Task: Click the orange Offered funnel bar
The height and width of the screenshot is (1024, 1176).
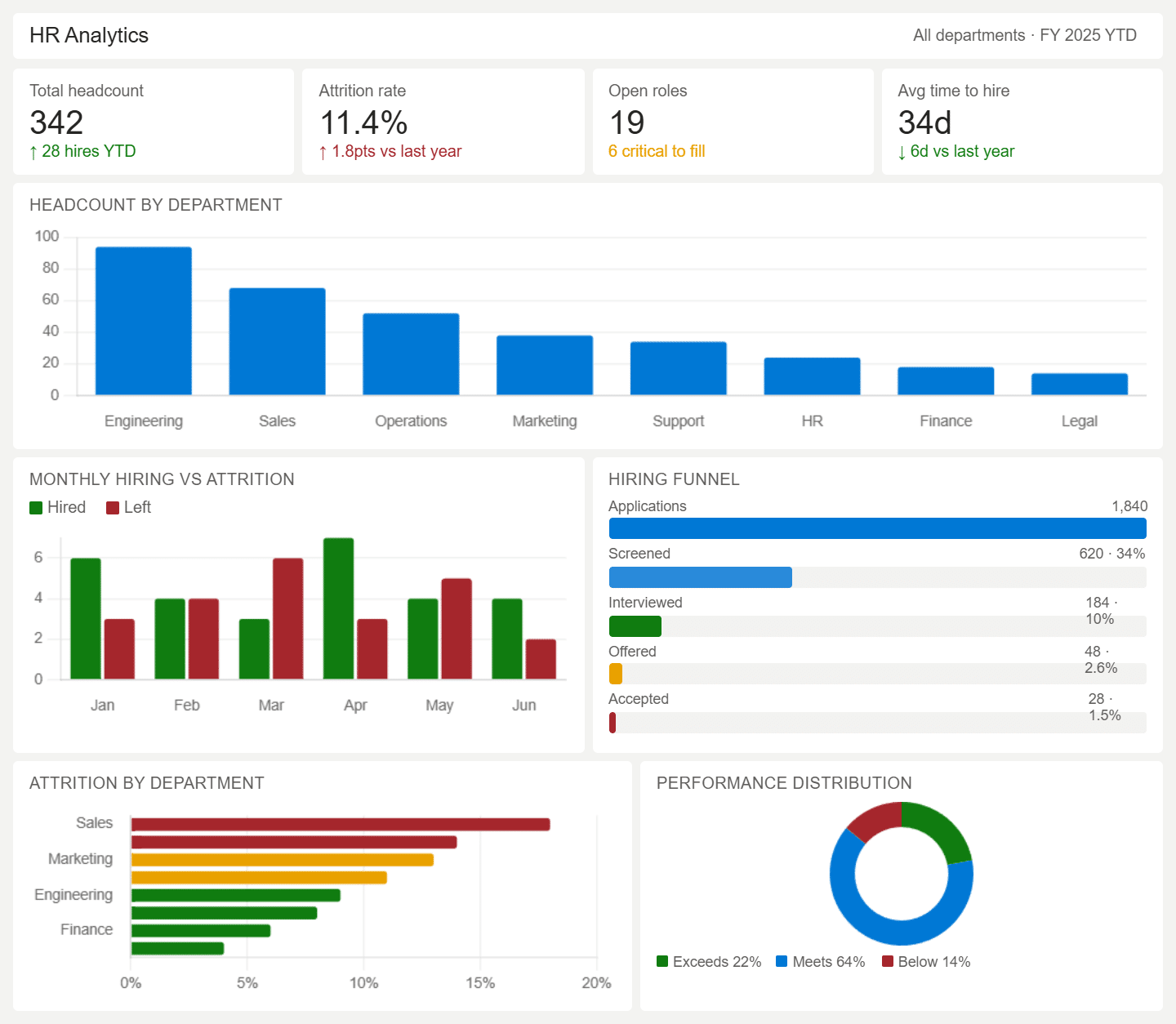Action: [x=616, y=674]
